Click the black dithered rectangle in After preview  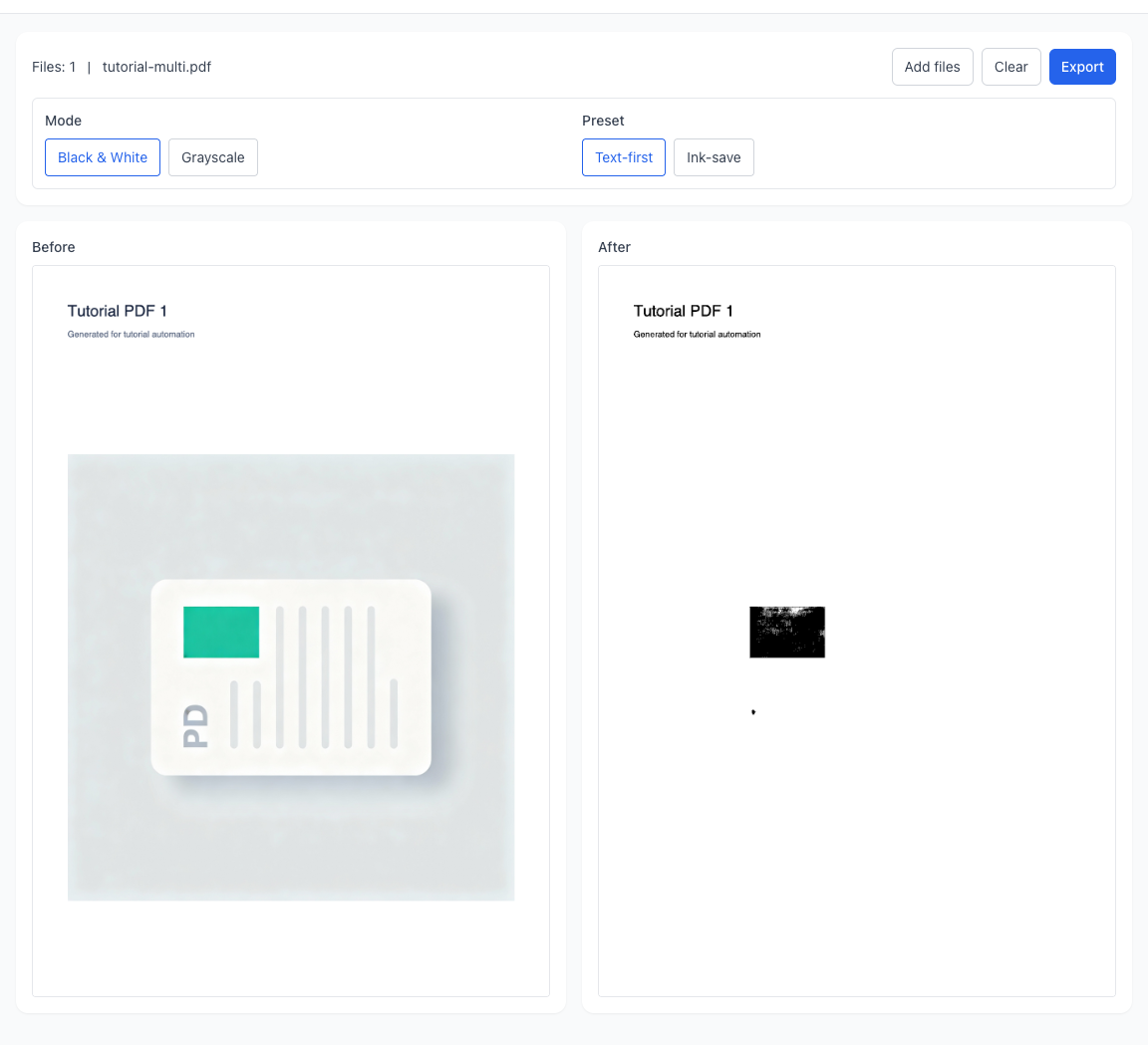[787, 632]
